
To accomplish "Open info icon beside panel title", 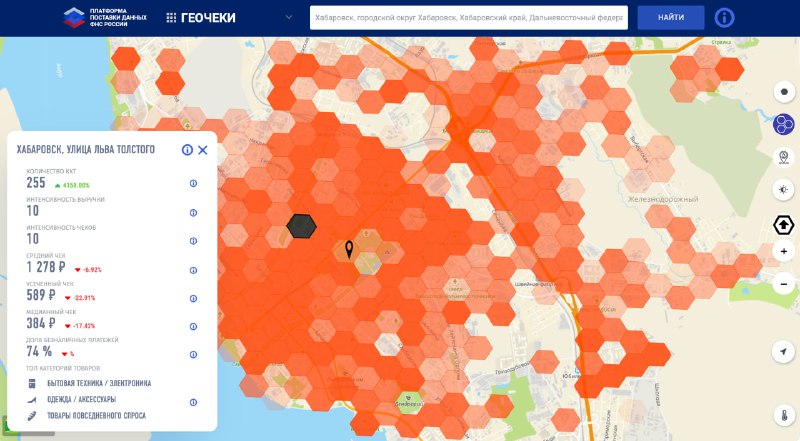I will (x=187, y=150).
